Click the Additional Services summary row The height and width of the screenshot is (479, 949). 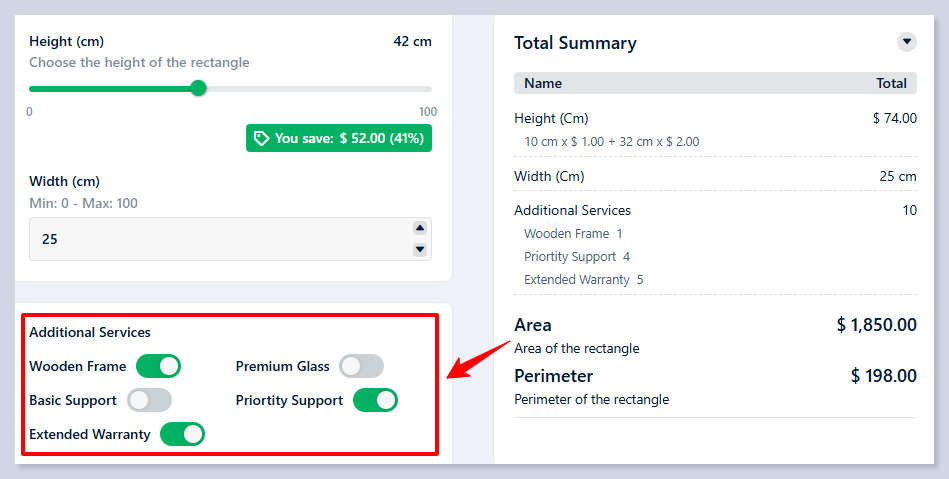tap(572, 210)
